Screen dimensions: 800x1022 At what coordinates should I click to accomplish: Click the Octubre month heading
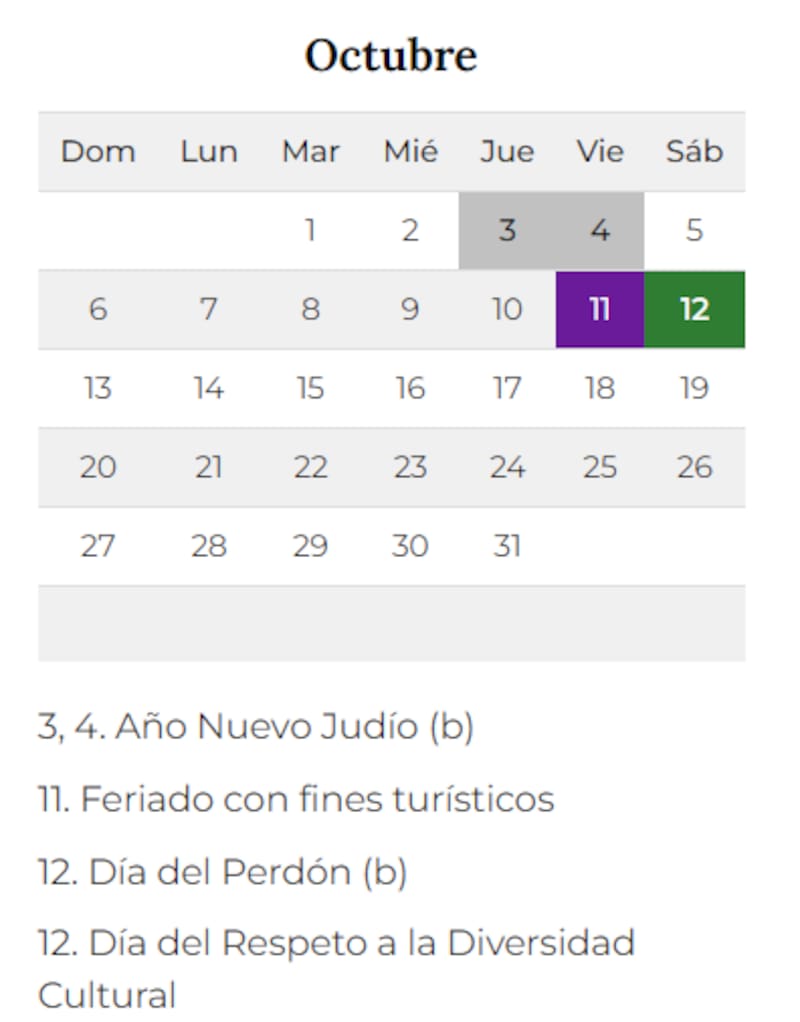coord(391,56)
